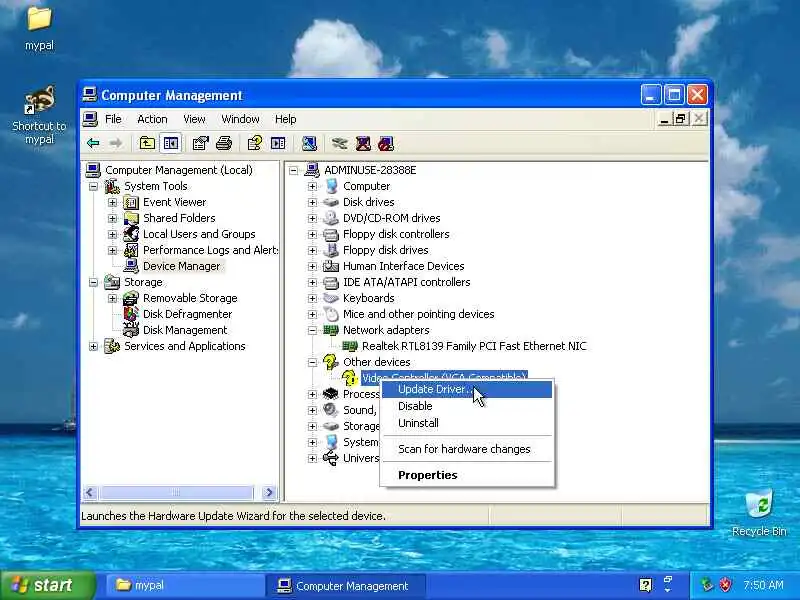
Task: Choose Scan for hardware changes menu entry
Action: [x=466, y=449]
